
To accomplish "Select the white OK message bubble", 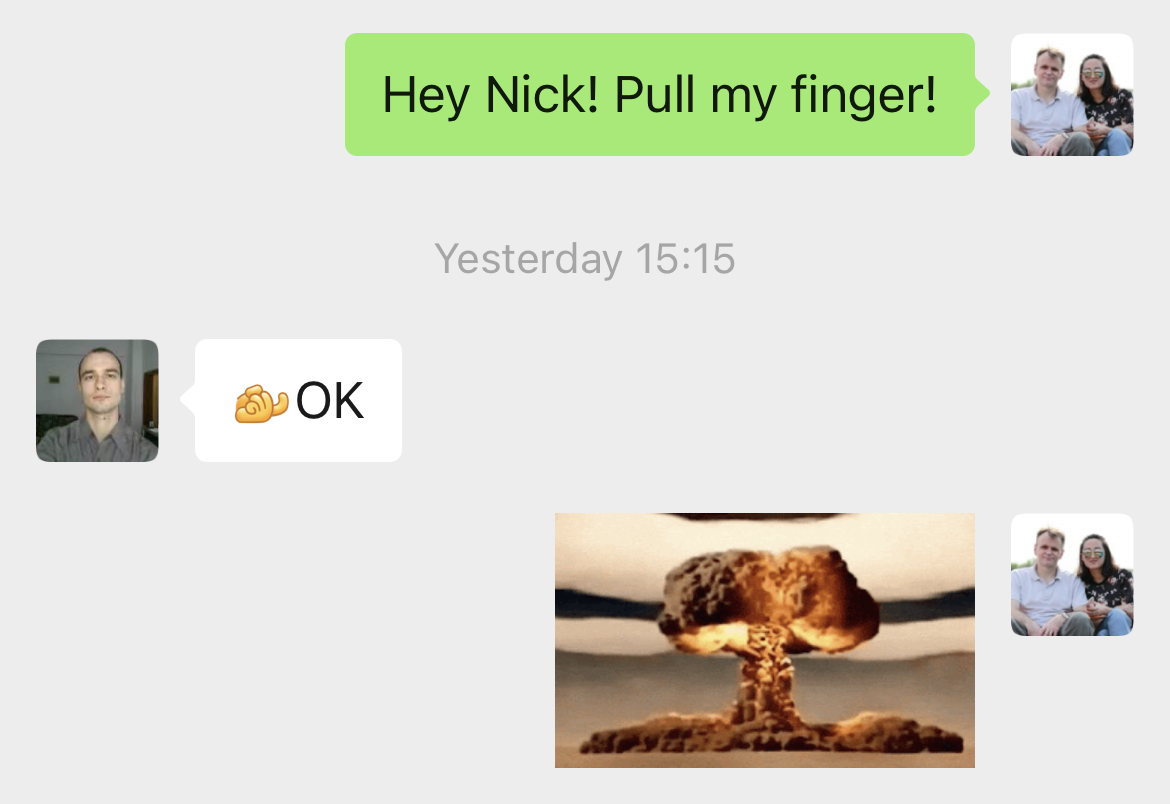I will coord(298,401).
